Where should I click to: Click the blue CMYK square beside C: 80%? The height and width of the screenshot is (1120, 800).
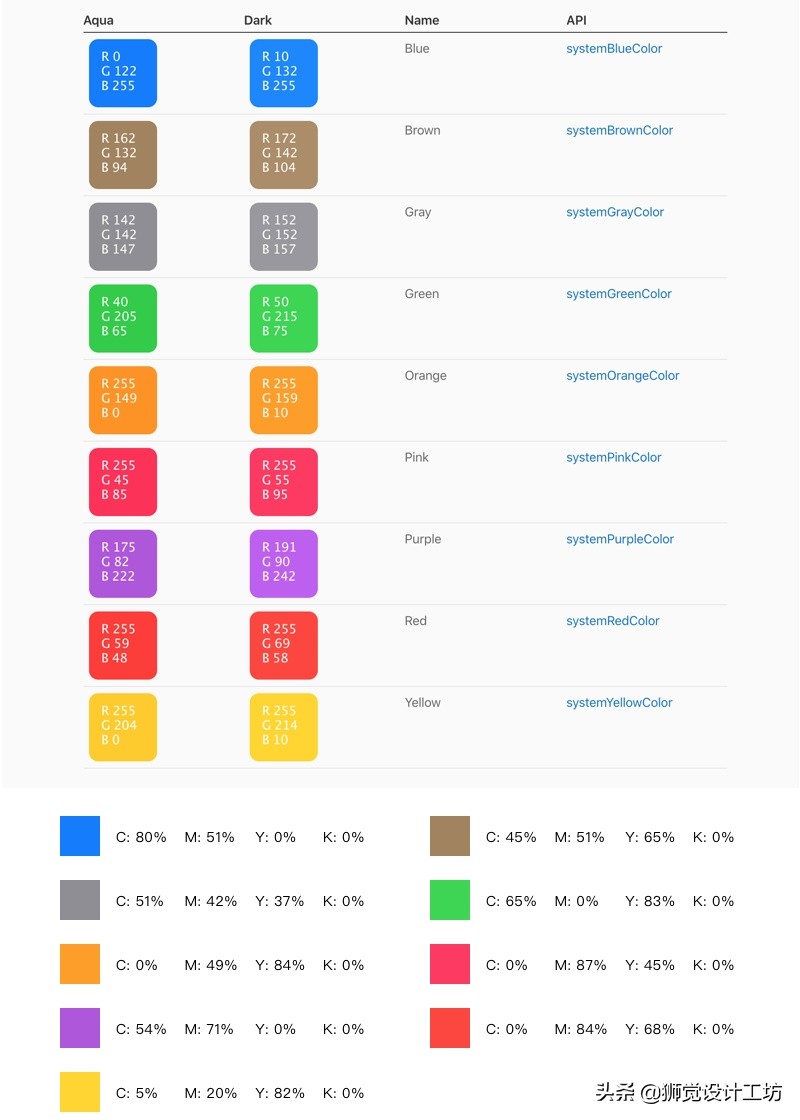coord(80,836)
